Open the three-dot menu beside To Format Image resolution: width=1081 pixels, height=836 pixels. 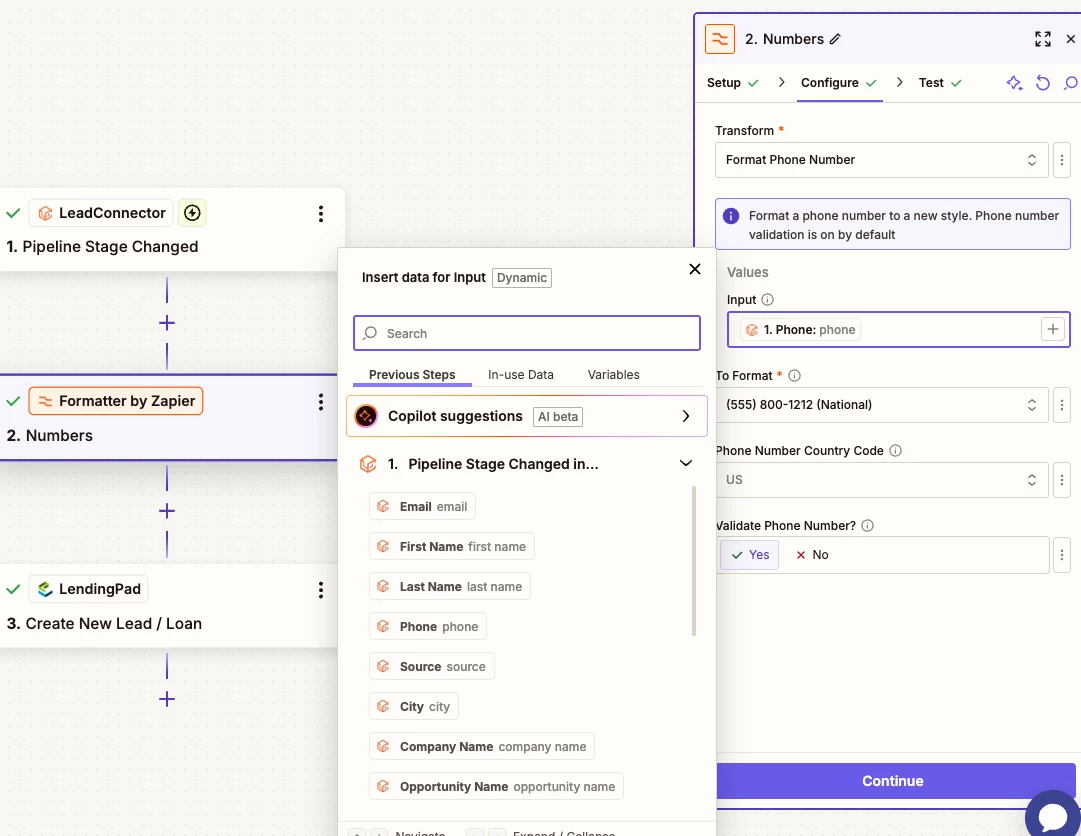1062,405
